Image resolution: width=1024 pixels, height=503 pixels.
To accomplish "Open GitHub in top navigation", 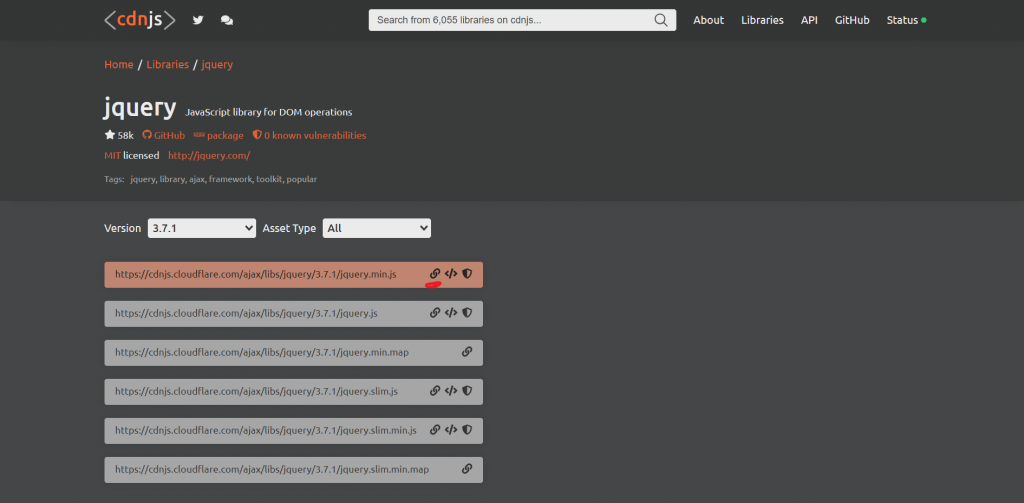I will tap(852, 20).
